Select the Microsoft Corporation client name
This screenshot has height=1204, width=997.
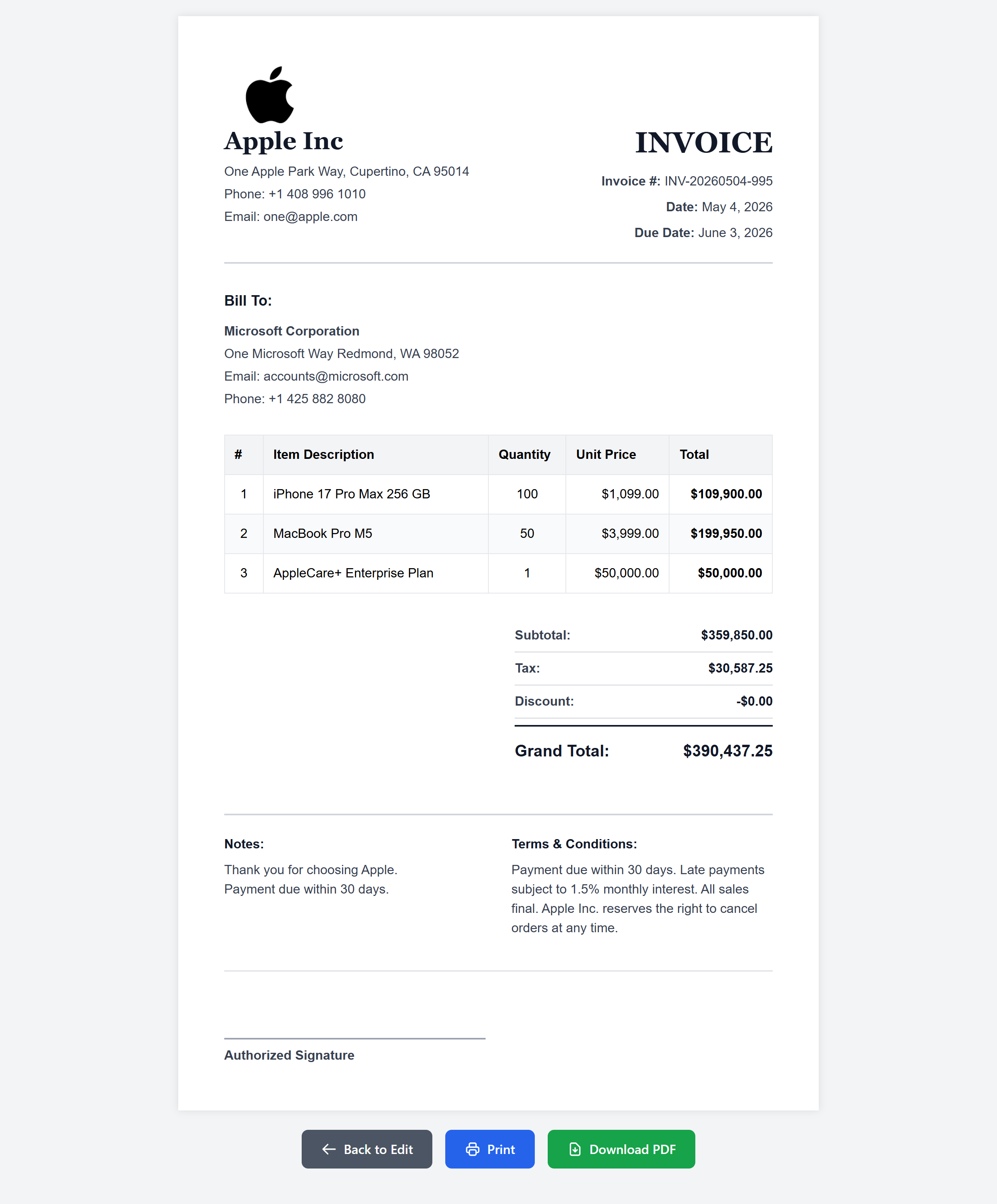tap(291, 331)
